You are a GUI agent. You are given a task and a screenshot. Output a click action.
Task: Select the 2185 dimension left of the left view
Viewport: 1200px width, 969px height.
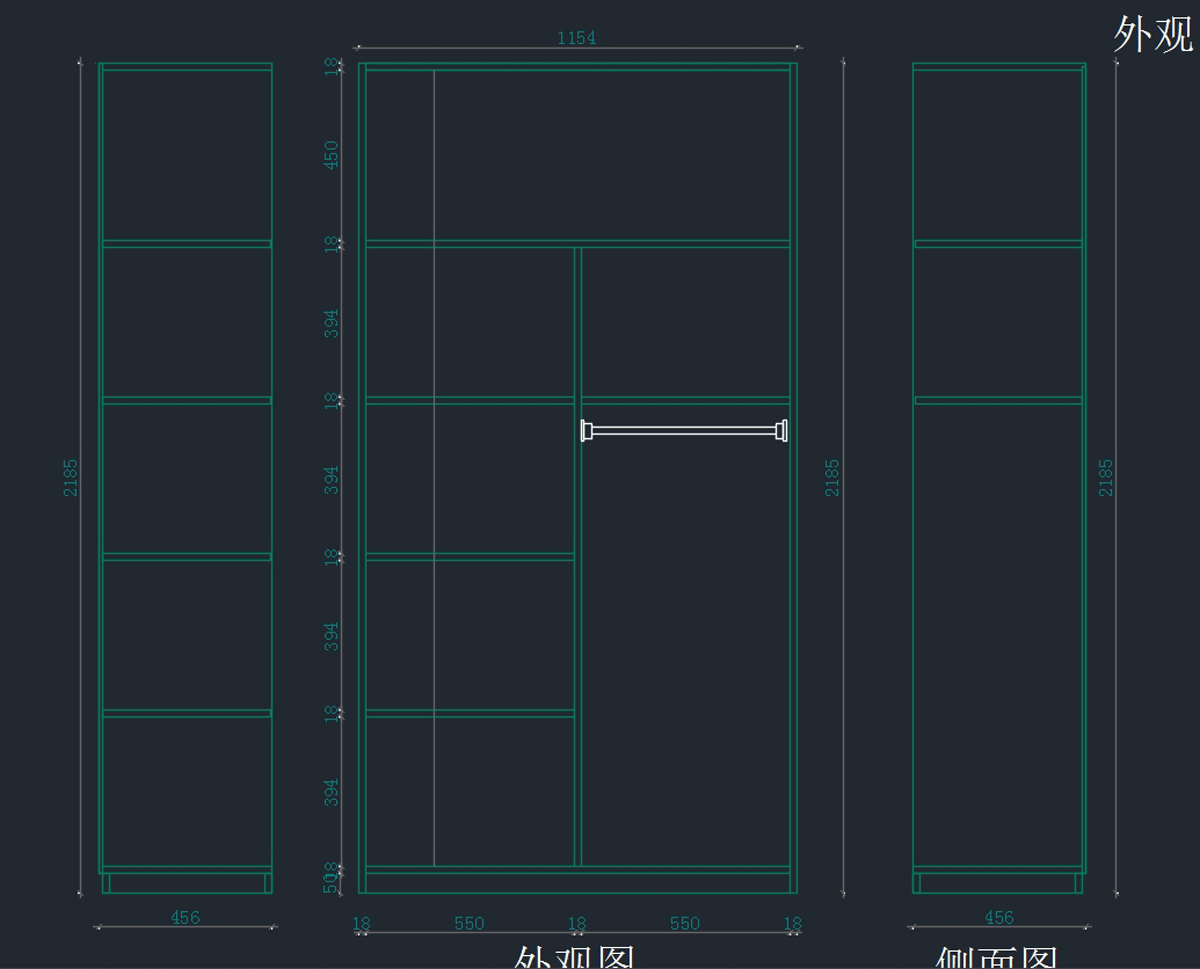(x=71, y=477)
